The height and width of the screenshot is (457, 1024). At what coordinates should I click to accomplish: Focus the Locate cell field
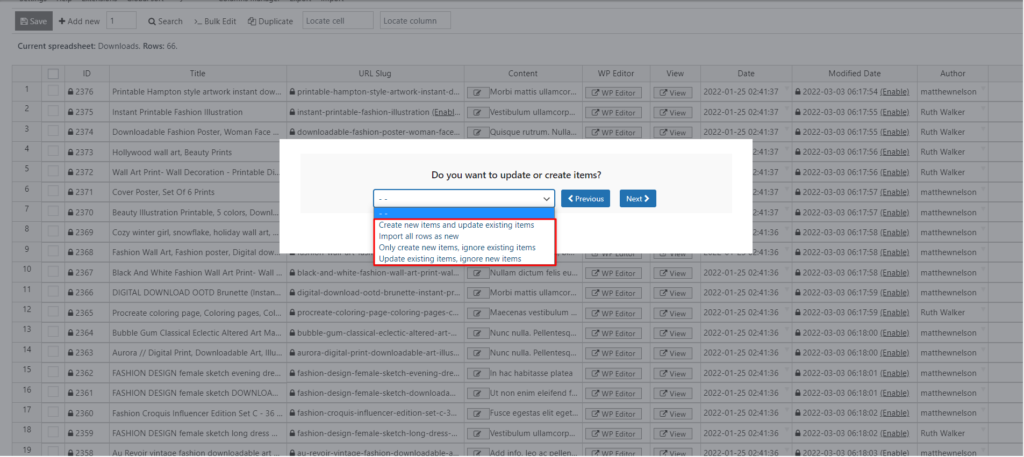[x=338, y=21]
